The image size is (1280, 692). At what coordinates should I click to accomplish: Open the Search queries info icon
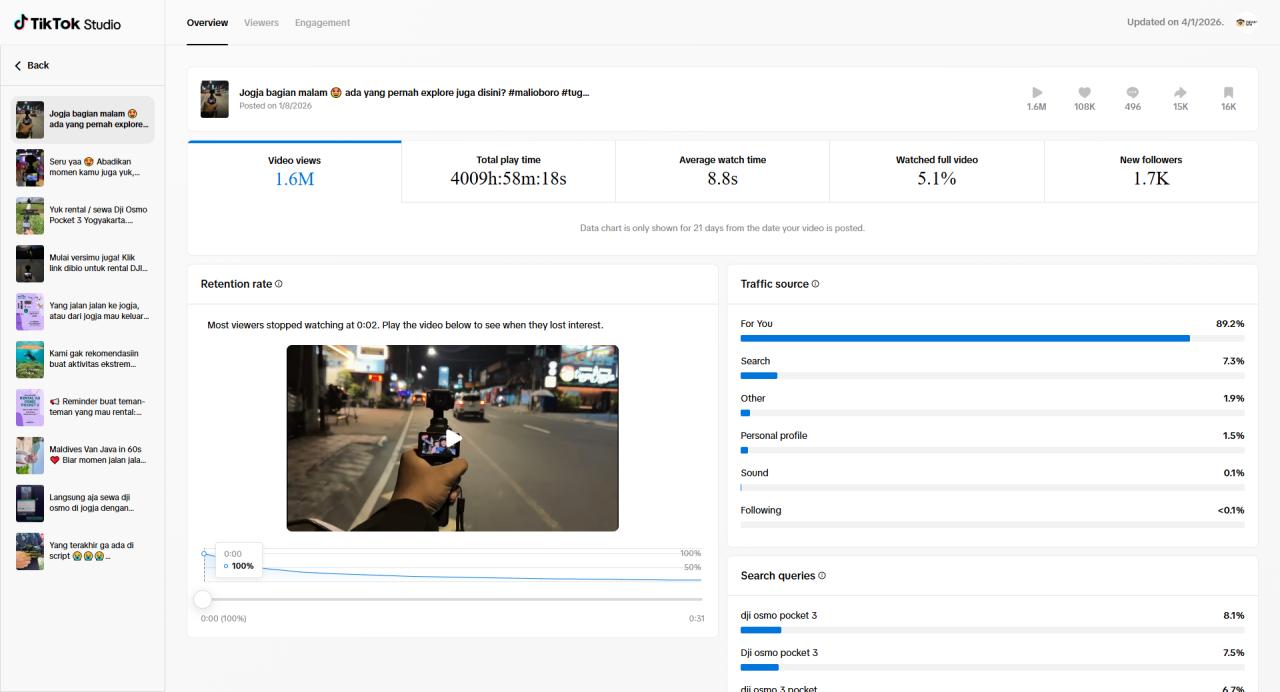click(x=822, y=575)
